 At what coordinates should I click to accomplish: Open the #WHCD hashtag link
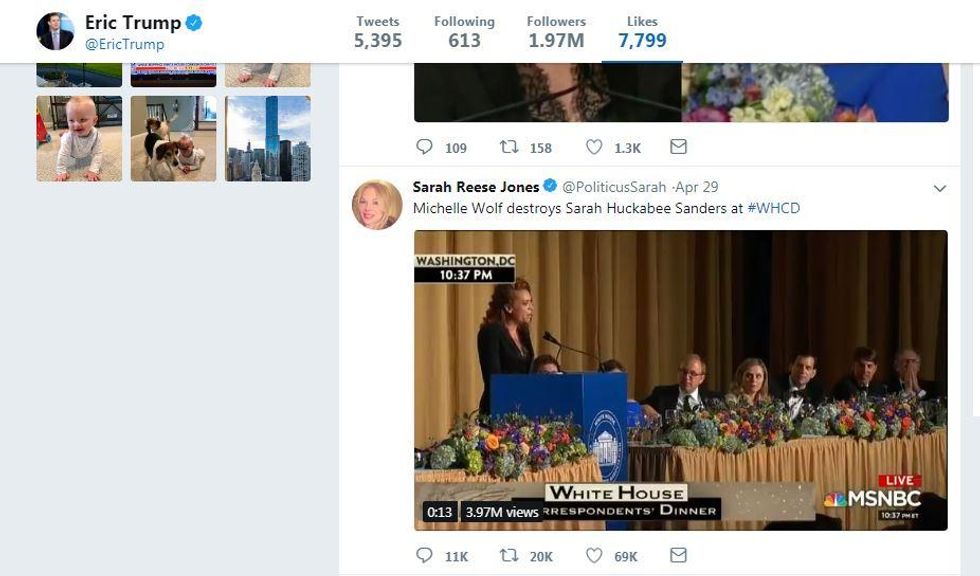point(773,208)
